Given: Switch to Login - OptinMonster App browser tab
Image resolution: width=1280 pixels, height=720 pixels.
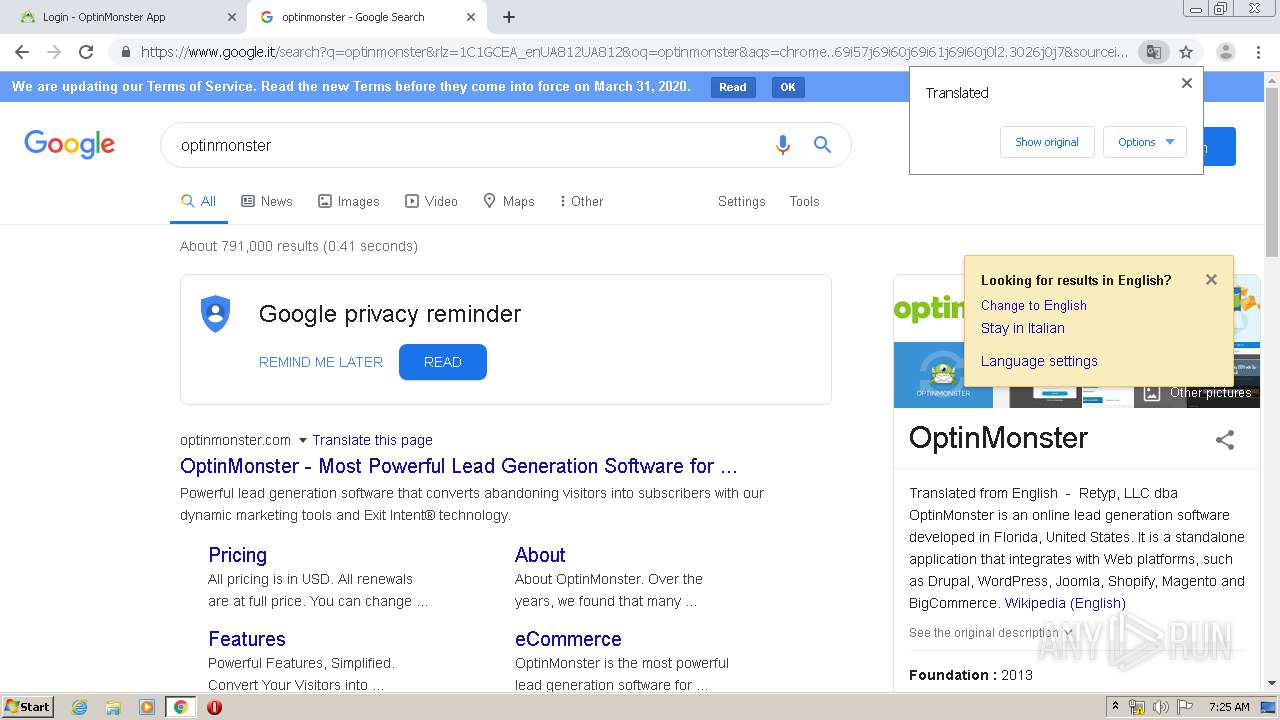Looking at the screenshot, I should 123,17.
